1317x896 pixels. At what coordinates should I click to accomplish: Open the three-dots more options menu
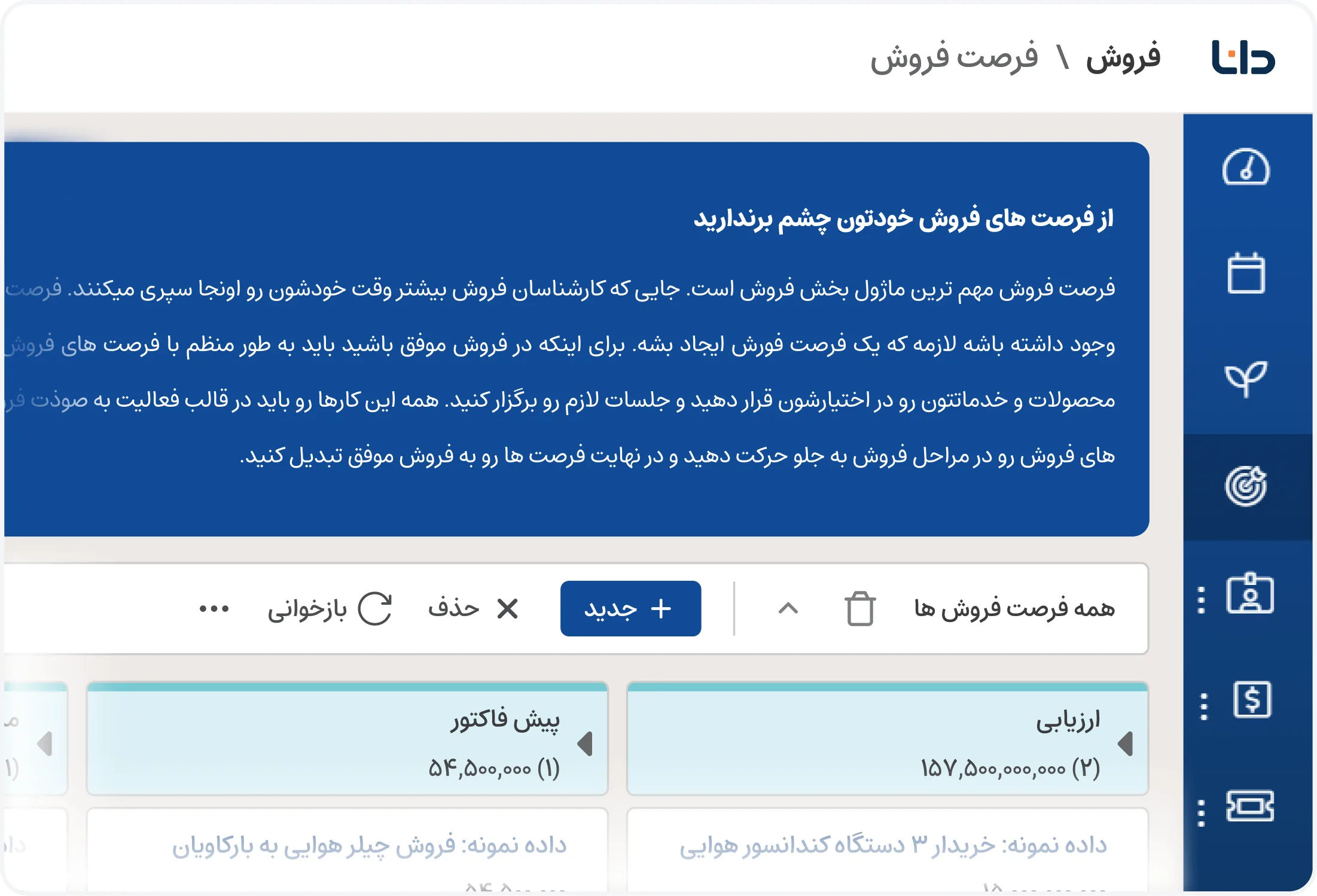pos(214,609)
